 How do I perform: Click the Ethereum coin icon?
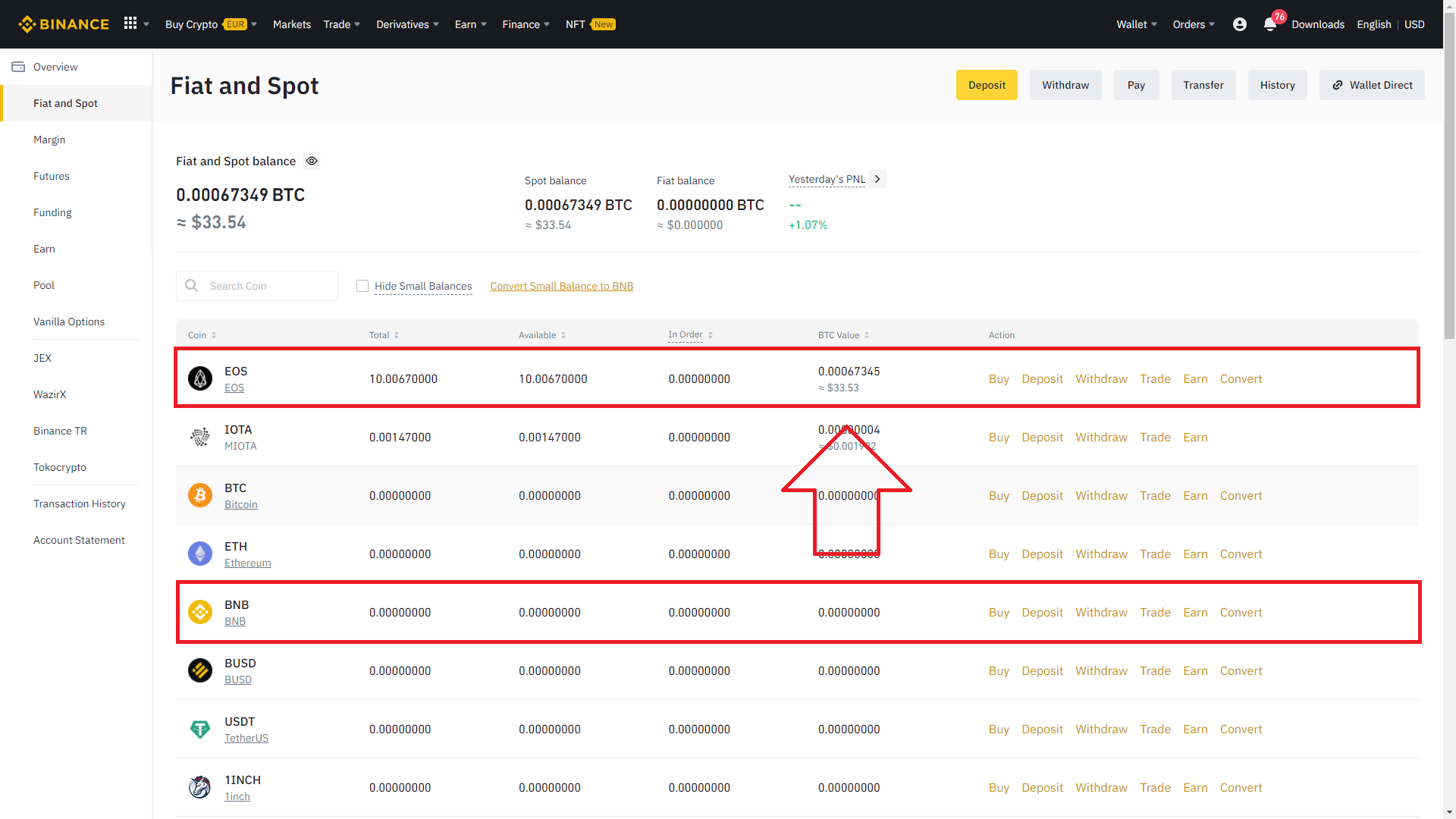coord(200,554)
